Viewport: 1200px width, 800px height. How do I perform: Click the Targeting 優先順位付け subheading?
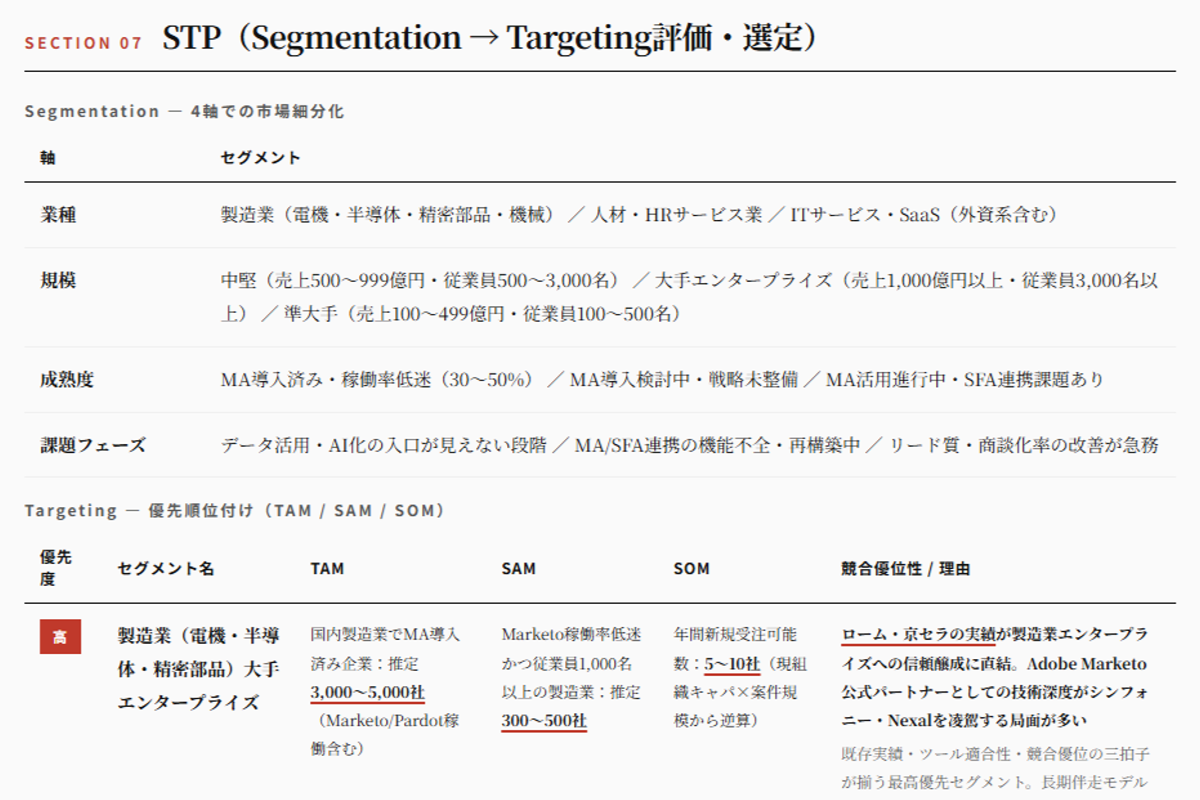[235, 510]
